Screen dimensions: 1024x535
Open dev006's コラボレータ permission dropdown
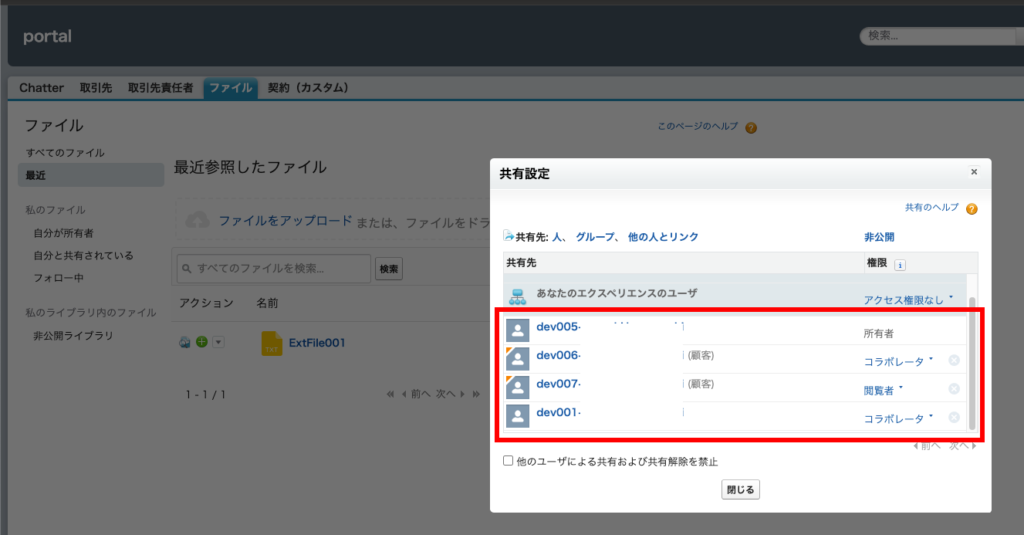click(898, 361)
